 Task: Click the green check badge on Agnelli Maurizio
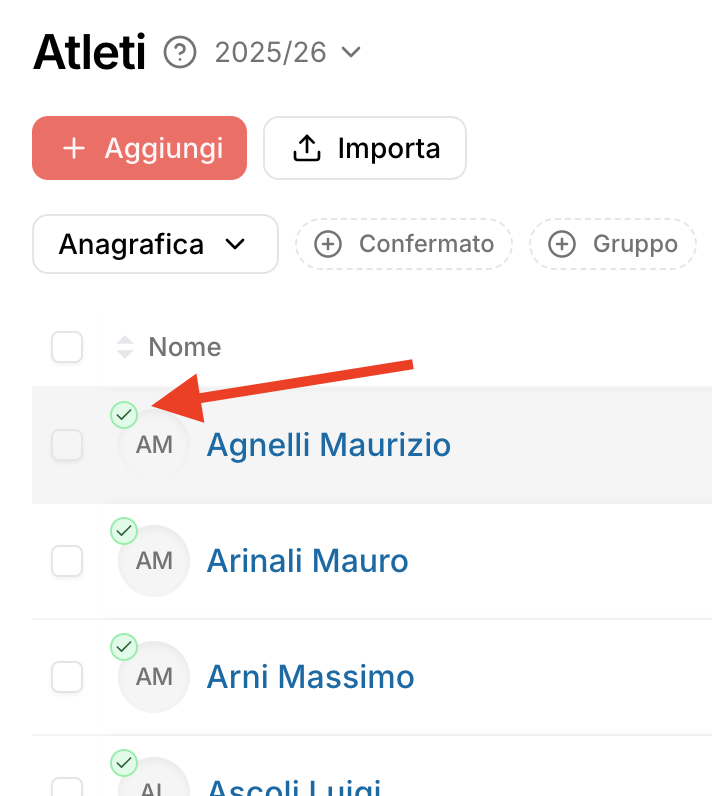point(124,414)
